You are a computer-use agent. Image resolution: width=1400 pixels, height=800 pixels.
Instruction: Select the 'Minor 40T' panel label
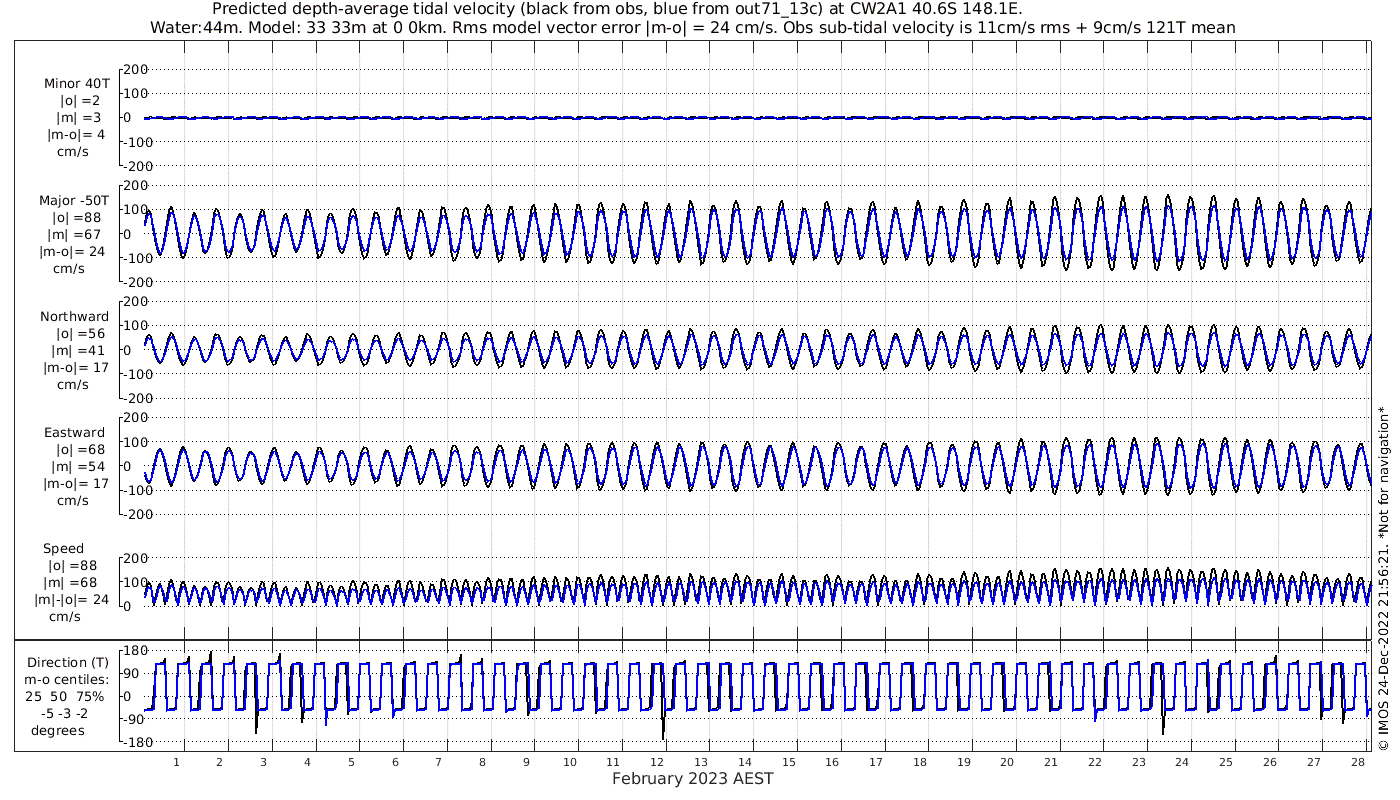pyautogui.click(x=77, y=84)
